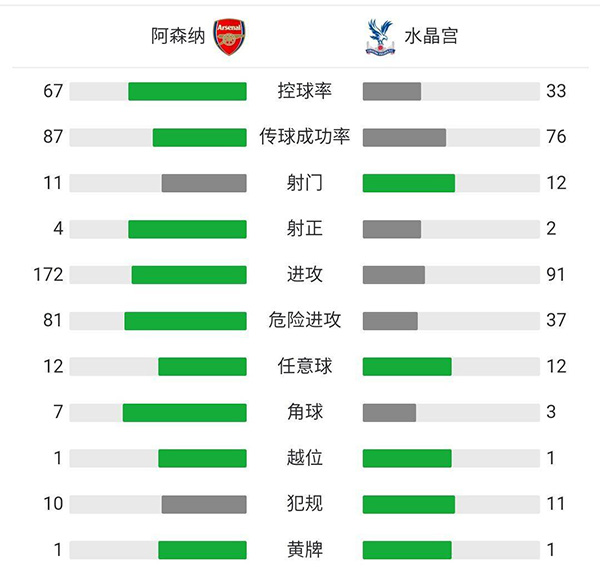Click the 射正 stat label

click(304, 229)
